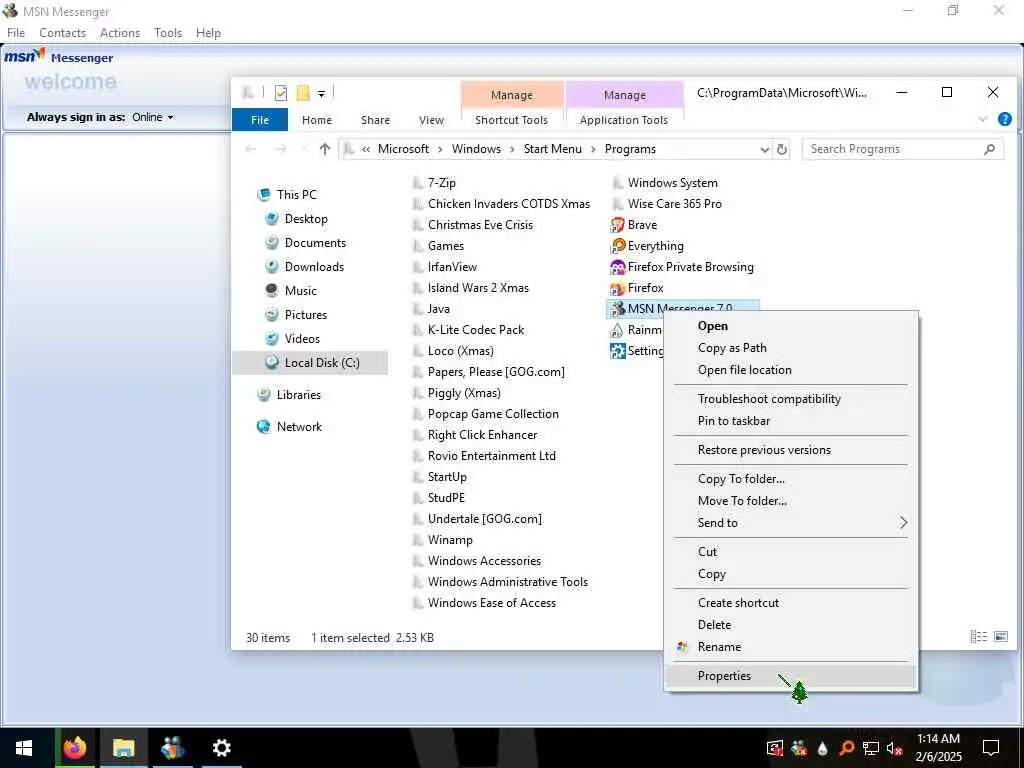This screenshot has width=1024, height=768.
Task: Open the Windows Start button
Action: tap(24, 748)
